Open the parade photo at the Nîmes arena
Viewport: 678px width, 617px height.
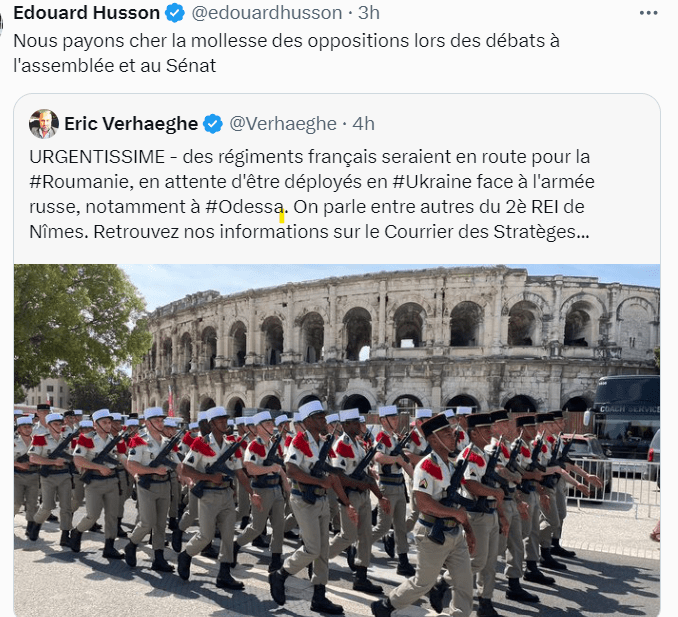pos(337,440)
